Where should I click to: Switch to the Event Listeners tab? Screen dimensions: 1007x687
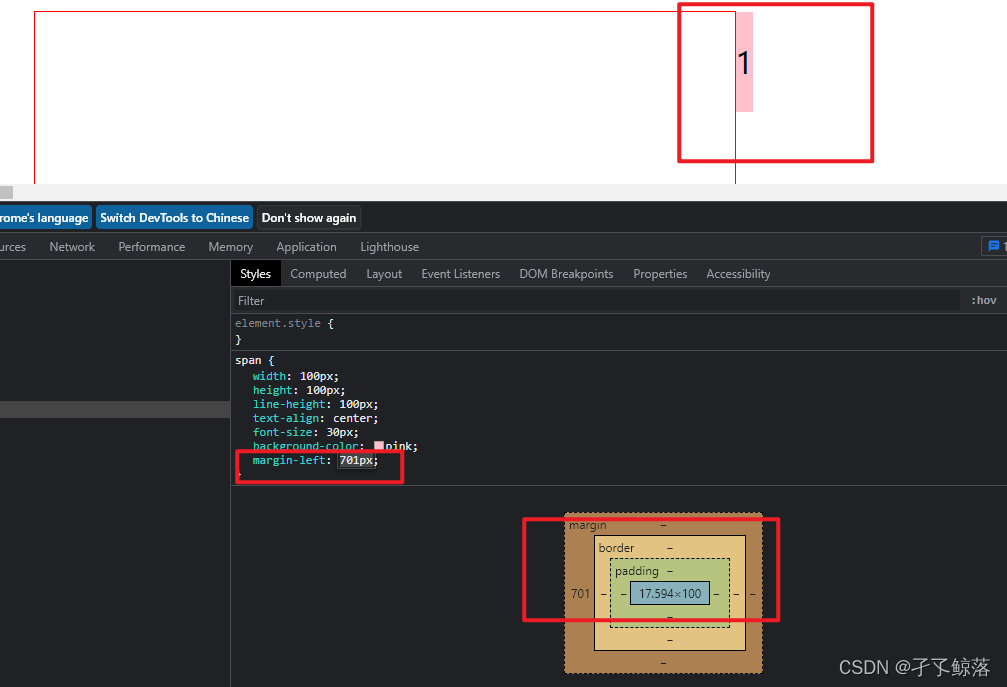pos(460,274)
